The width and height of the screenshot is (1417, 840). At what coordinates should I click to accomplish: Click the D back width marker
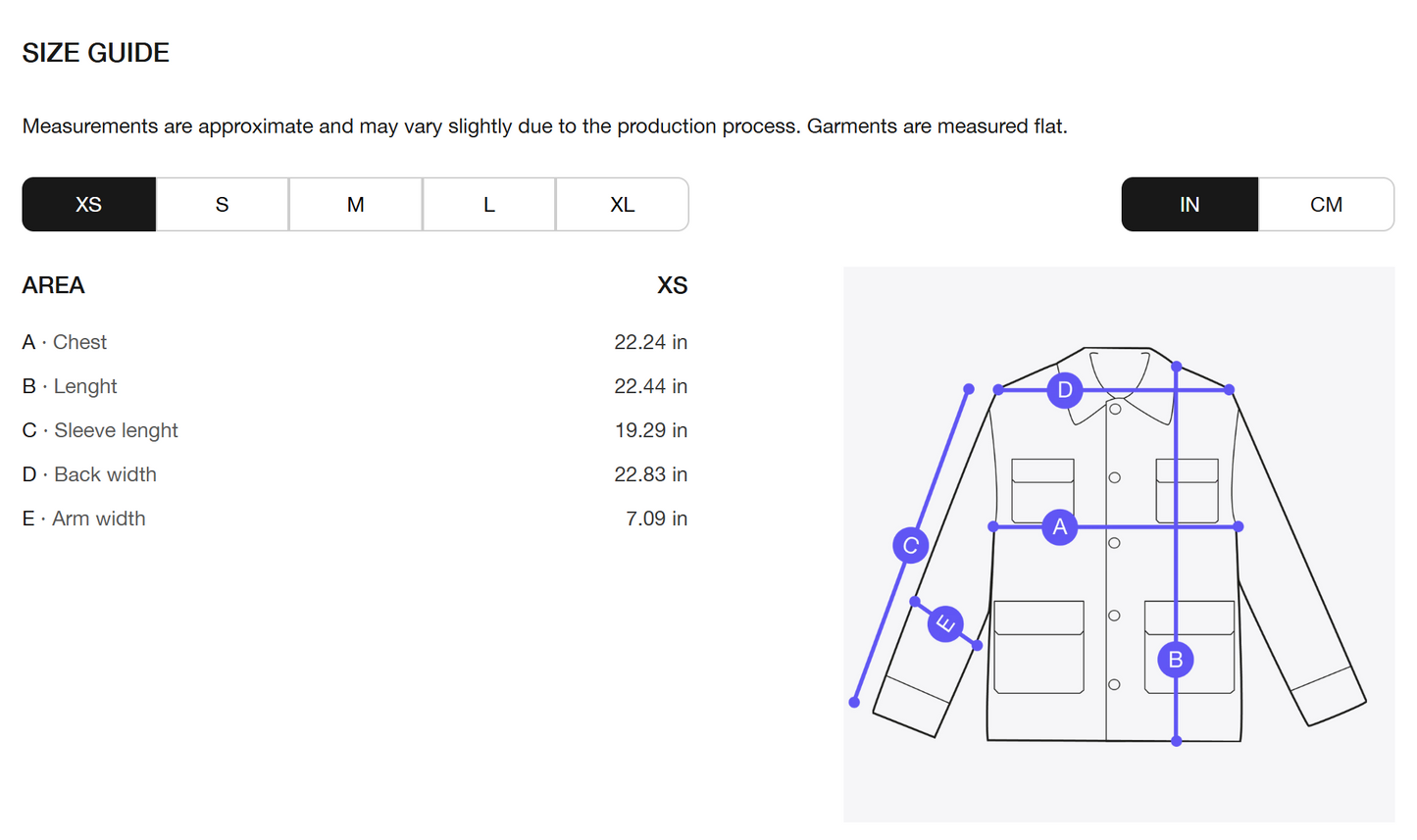[1065, 390]
